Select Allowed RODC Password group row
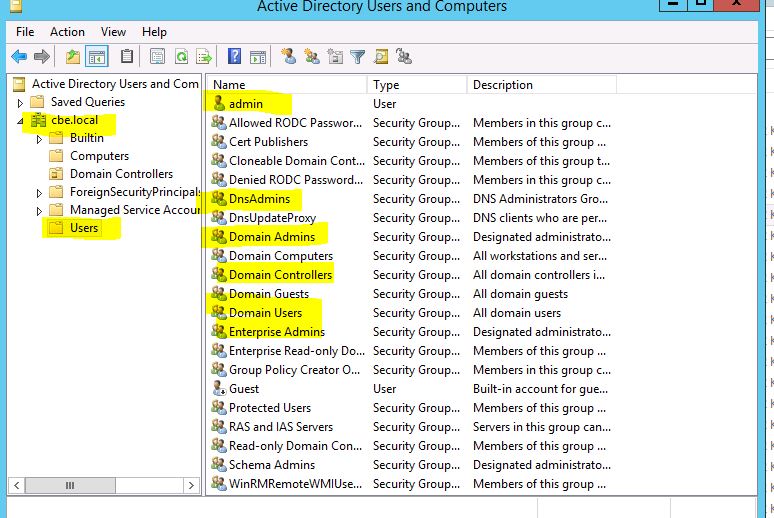The height and width of the screenshot is (518, 774). tap(412, 122)
